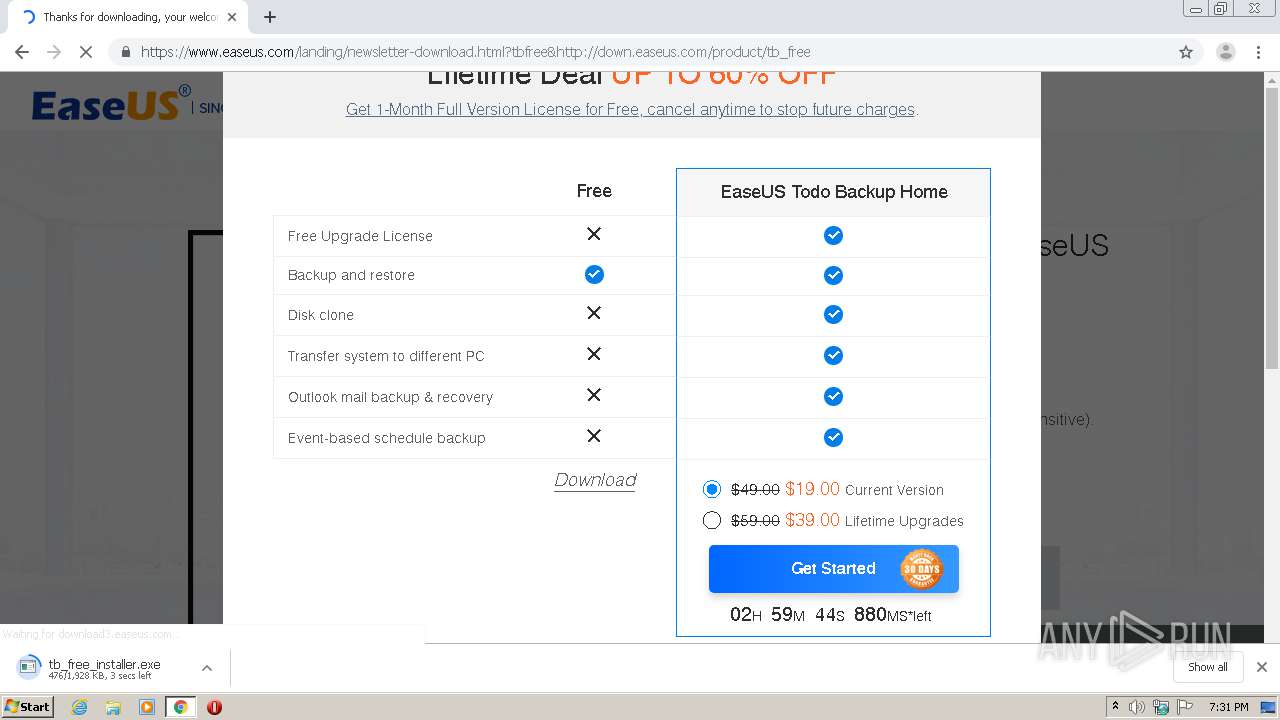Launch Internet Explorer from the taskbar
1280x720 pixels.
tap(79, 707)
